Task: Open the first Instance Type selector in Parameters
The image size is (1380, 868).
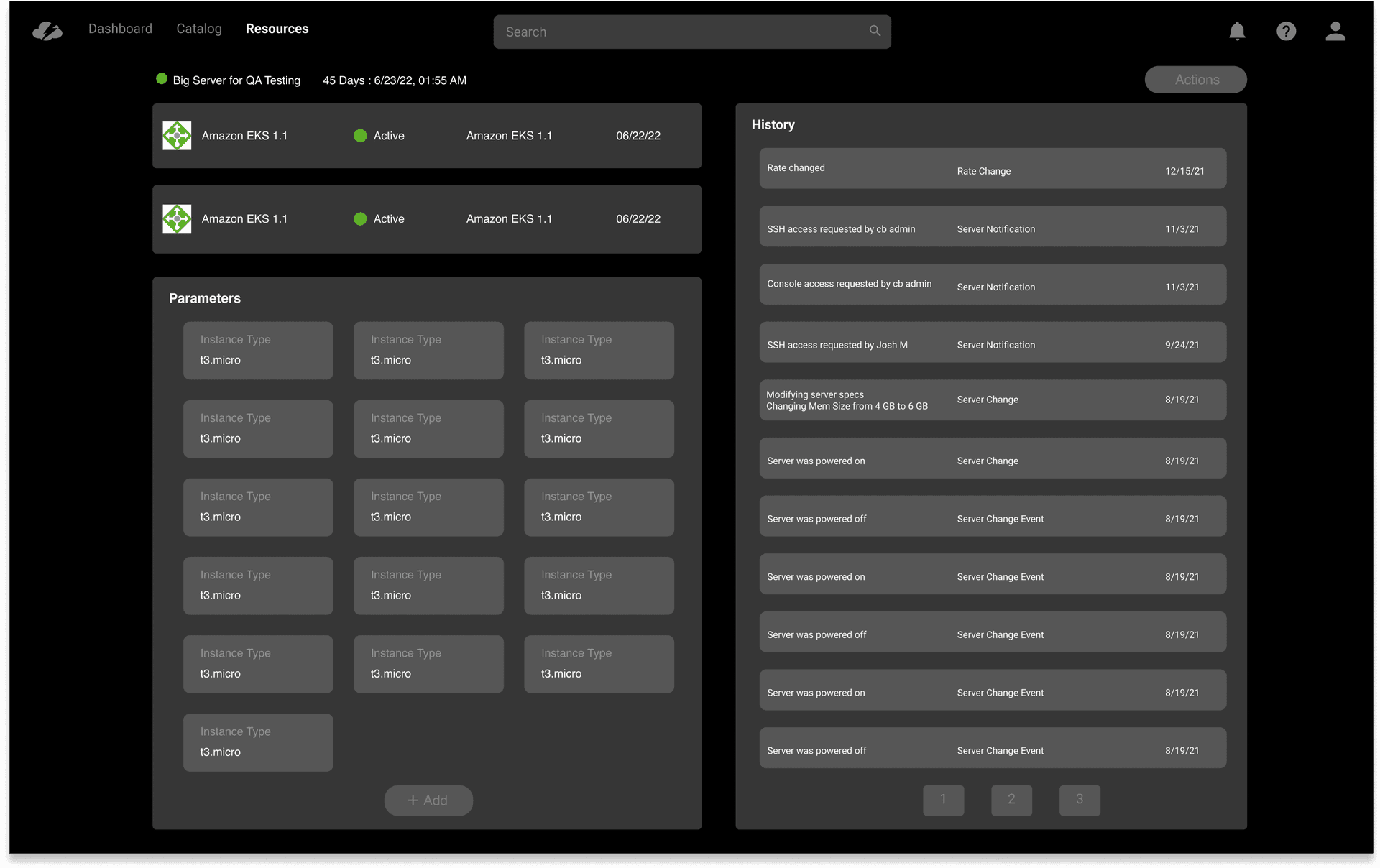Action: click(258, 350)
